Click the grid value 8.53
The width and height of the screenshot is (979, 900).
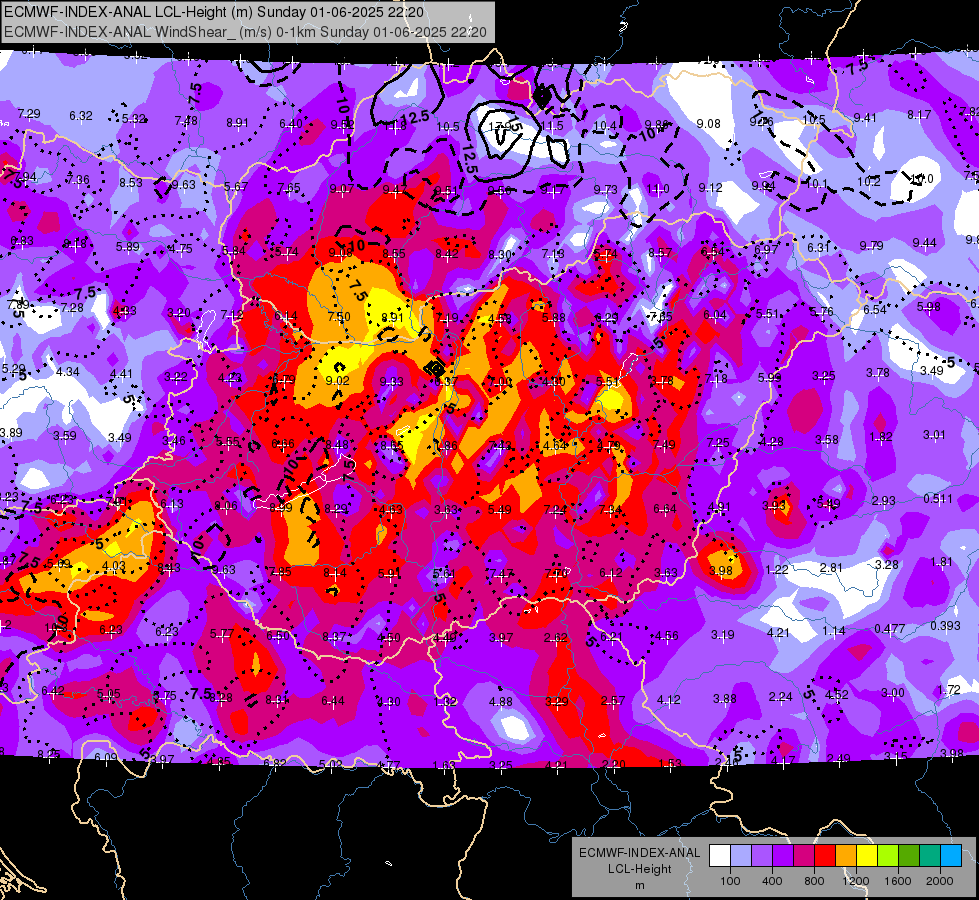point(131,182)
